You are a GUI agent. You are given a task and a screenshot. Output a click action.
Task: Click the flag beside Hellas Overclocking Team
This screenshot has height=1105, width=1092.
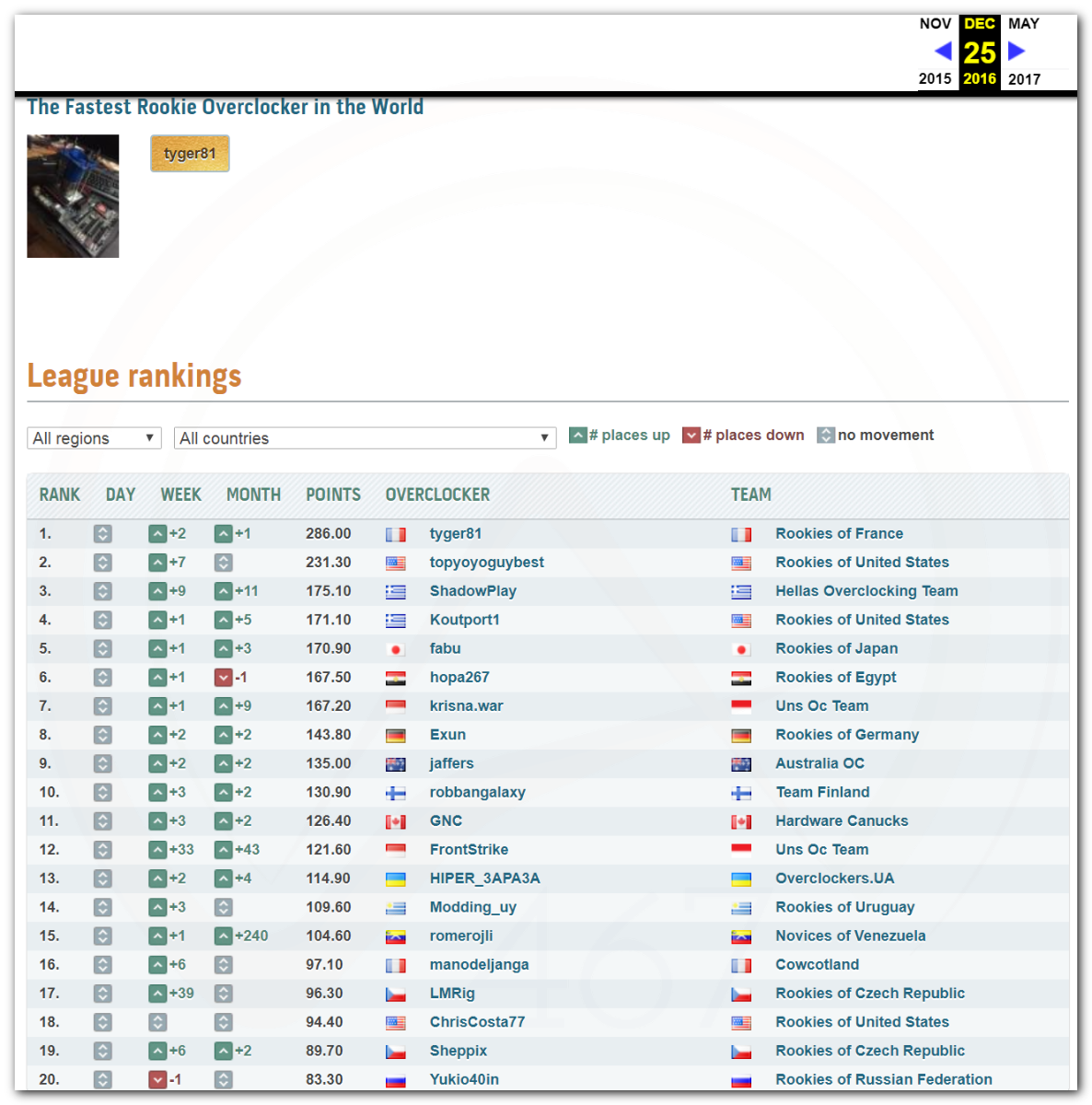pos(741,592)
